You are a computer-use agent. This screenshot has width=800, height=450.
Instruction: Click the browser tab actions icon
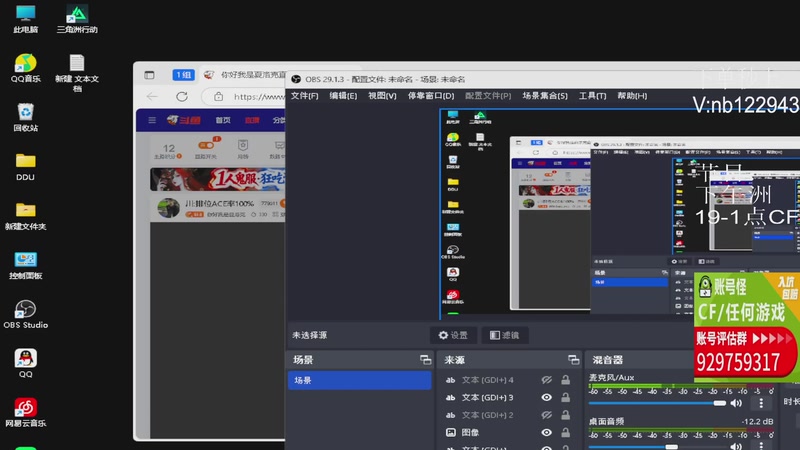pyautogui.click(x=149, y=75)
